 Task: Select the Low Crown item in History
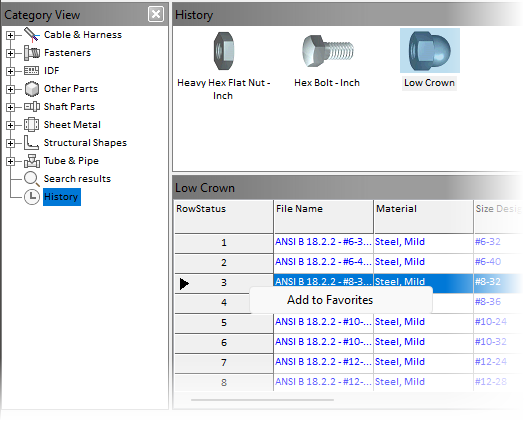[429, 59]
